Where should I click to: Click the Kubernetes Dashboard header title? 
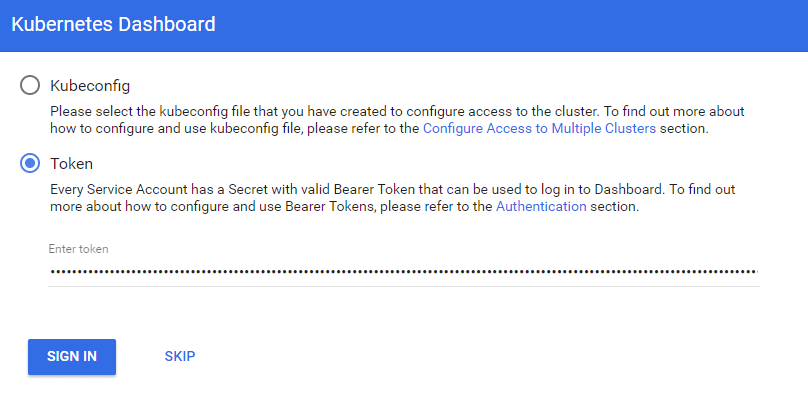point(113,24)
